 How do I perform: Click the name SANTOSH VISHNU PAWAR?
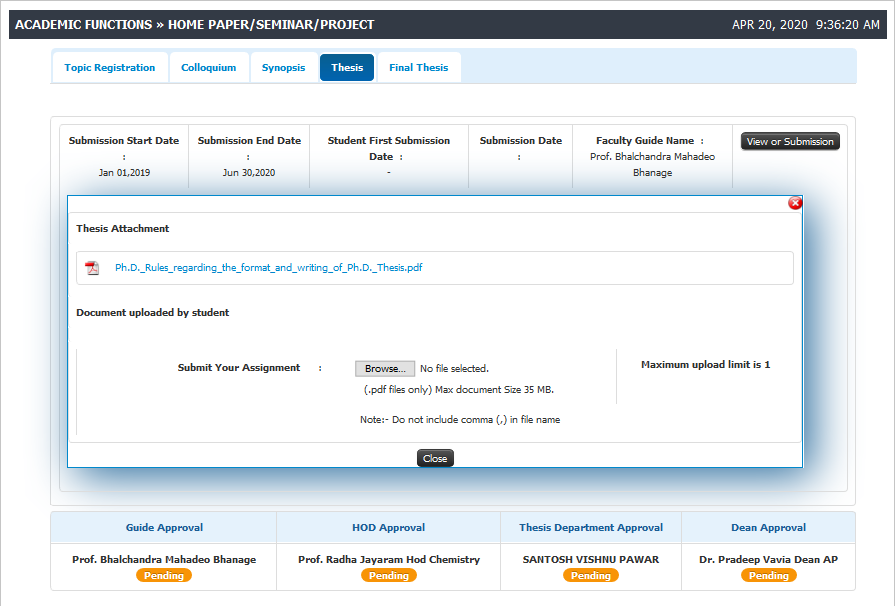591,559
